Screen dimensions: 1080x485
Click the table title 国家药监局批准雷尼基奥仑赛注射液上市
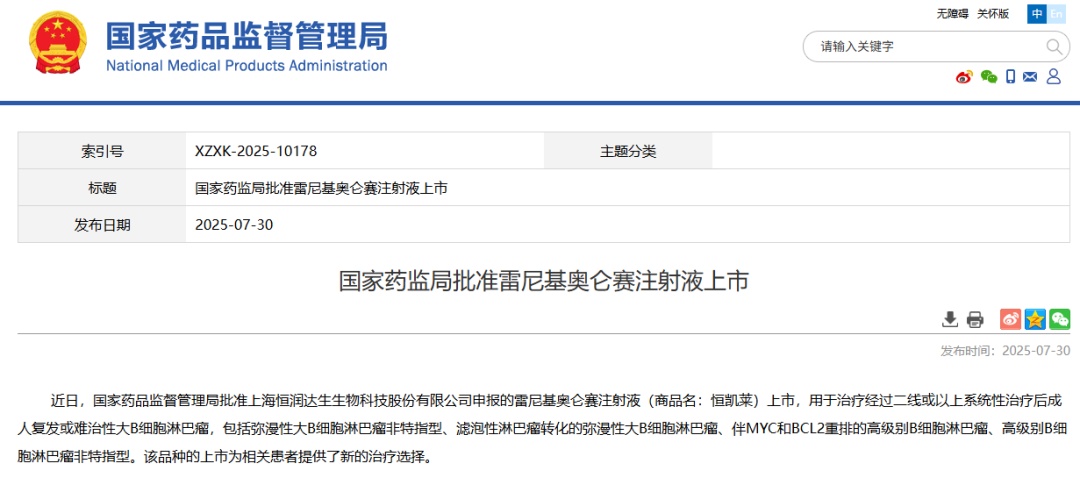click(321, 187)
